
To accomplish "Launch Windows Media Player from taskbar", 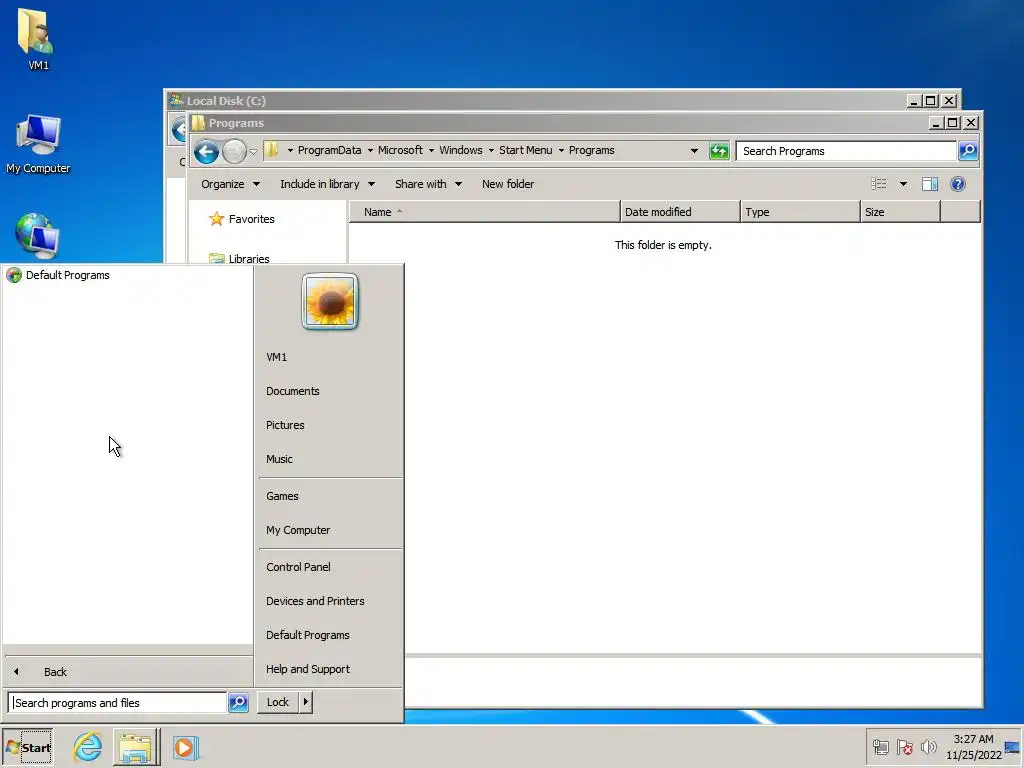I will 185,747.
